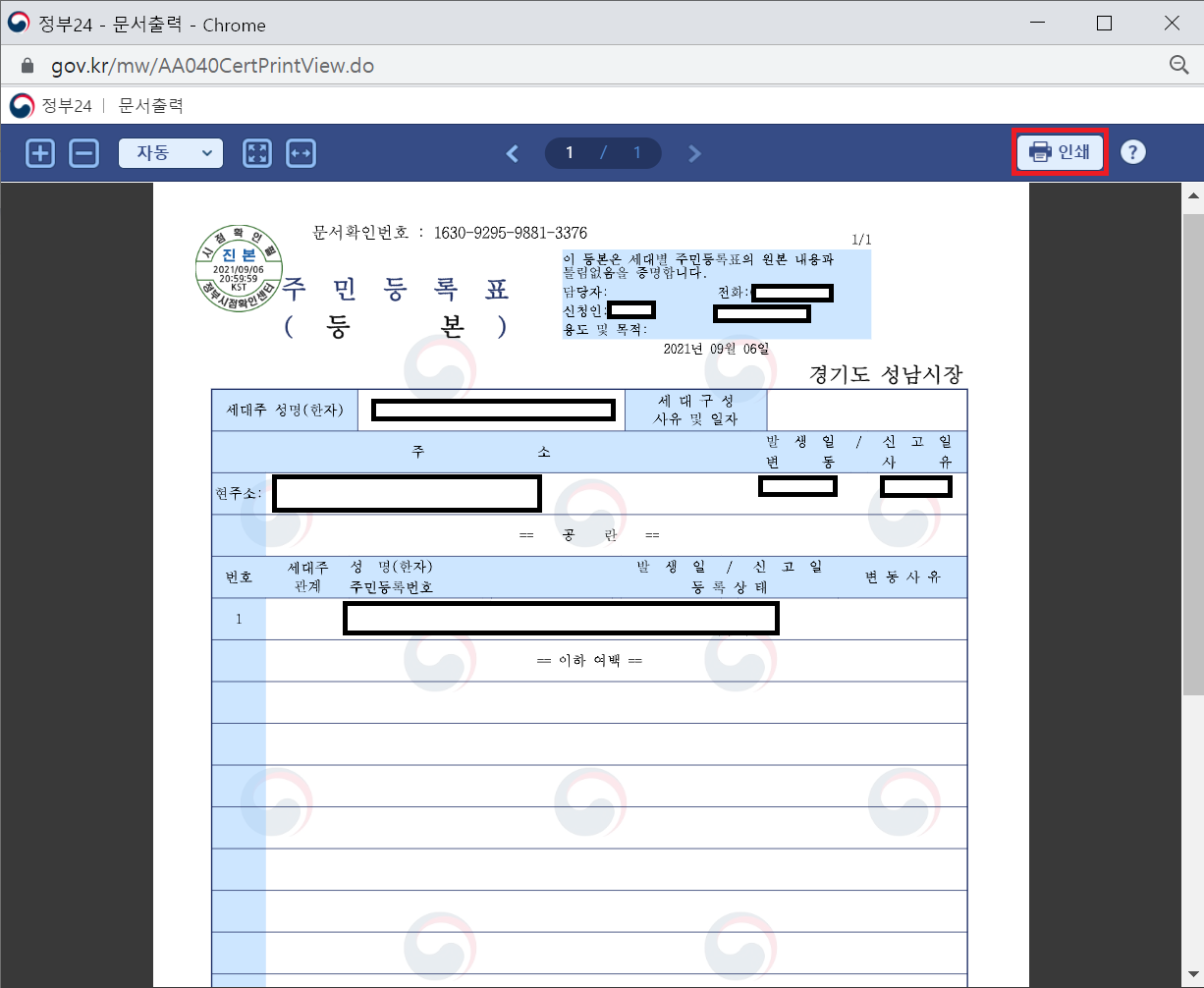Click the gov.kr URL address text

point(213,66)
